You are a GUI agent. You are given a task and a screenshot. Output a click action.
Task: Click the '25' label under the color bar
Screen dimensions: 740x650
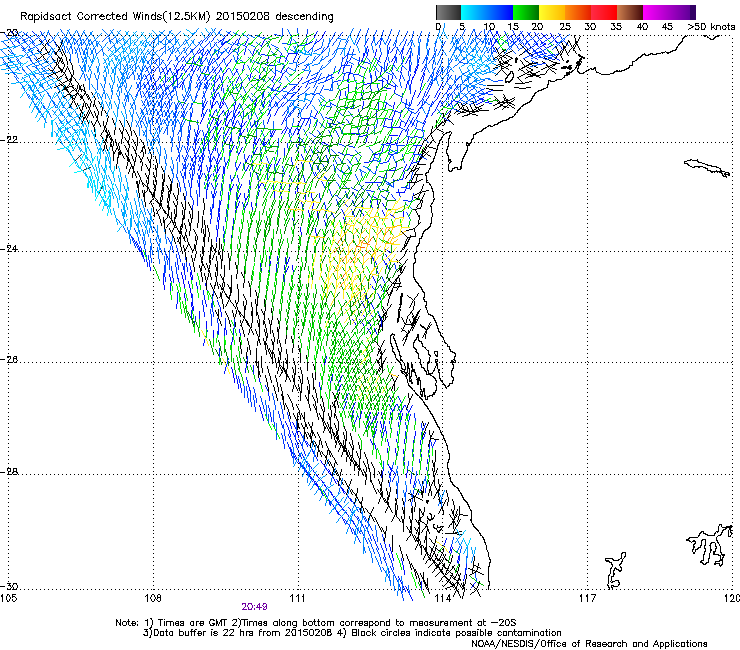tap(564, 27)
